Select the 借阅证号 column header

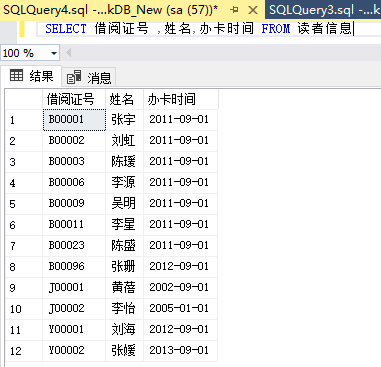pos(74,99)
